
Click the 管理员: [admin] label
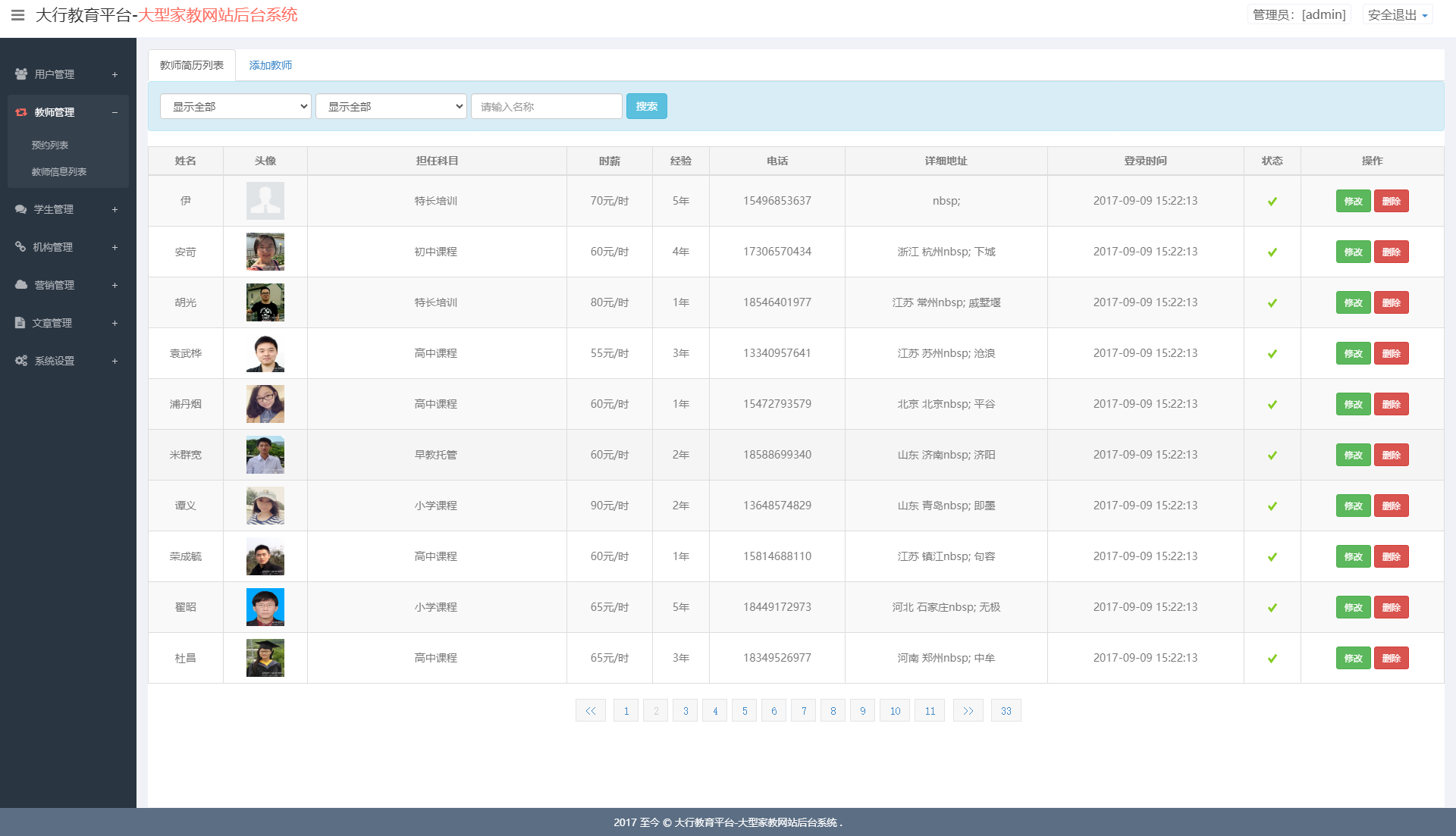pos(1299,15)
